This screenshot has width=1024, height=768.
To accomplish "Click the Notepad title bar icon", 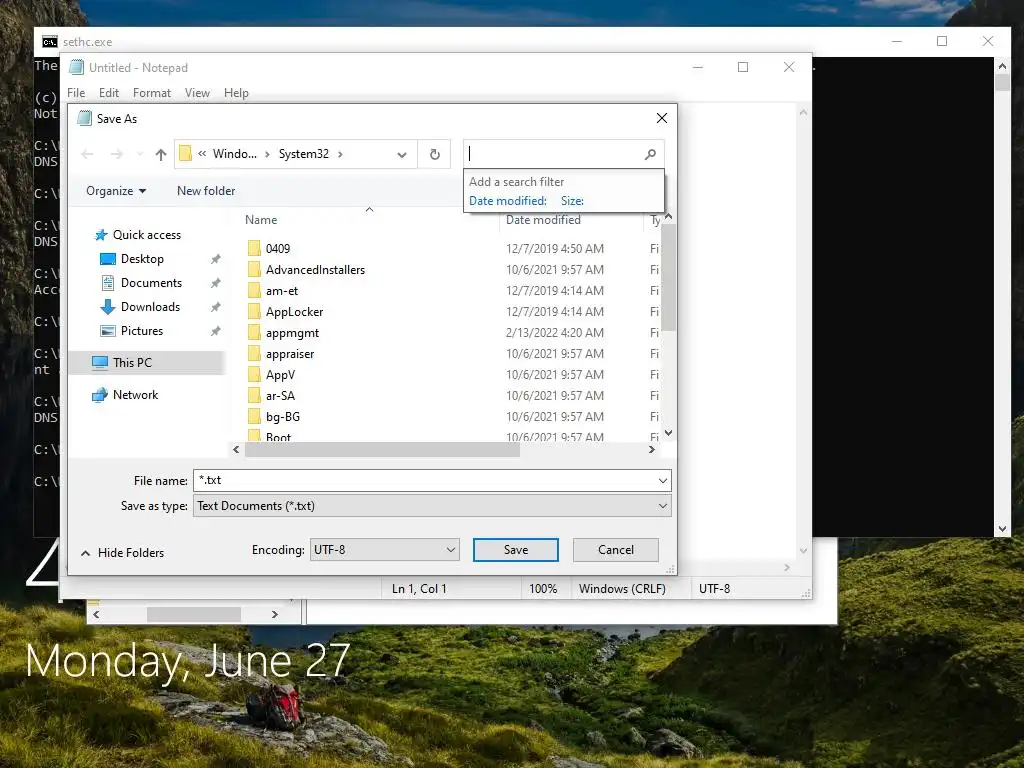I will tap(77, 67).
